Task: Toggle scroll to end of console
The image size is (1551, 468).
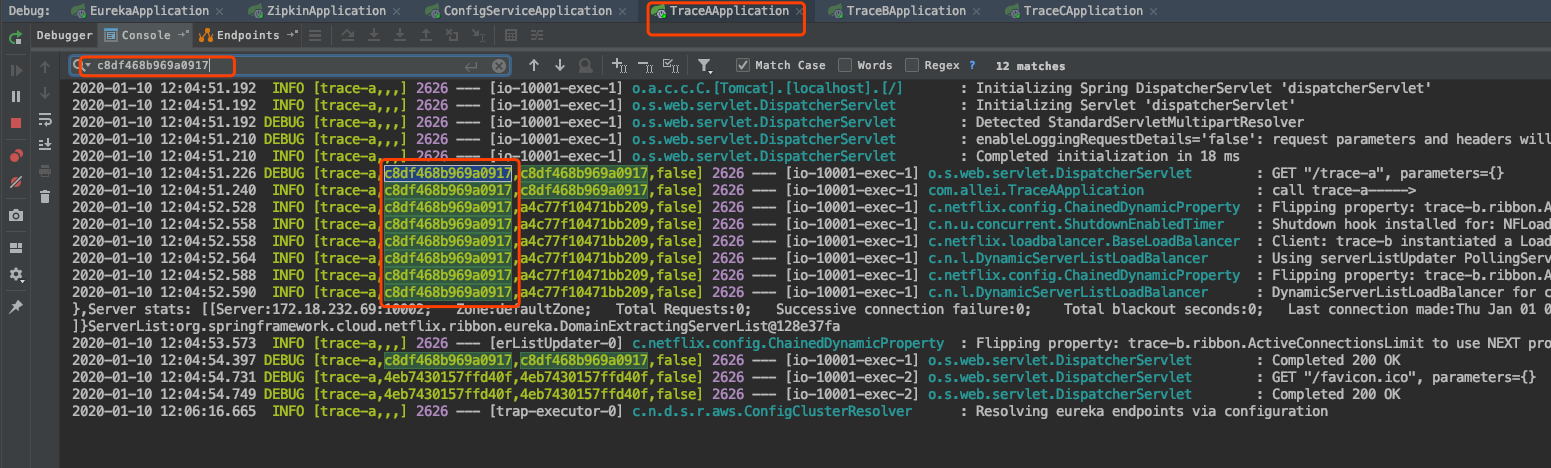Action: (x=45, y=145)
